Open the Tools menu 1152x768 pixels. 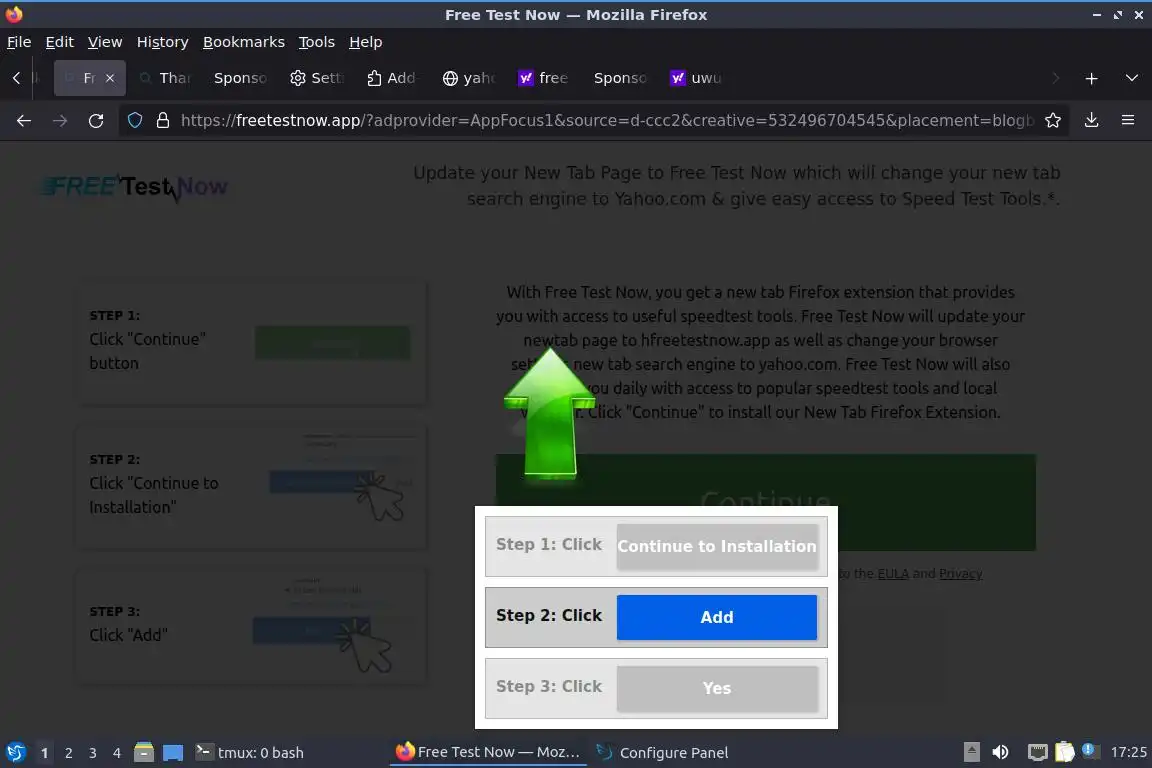pos(317,42)
